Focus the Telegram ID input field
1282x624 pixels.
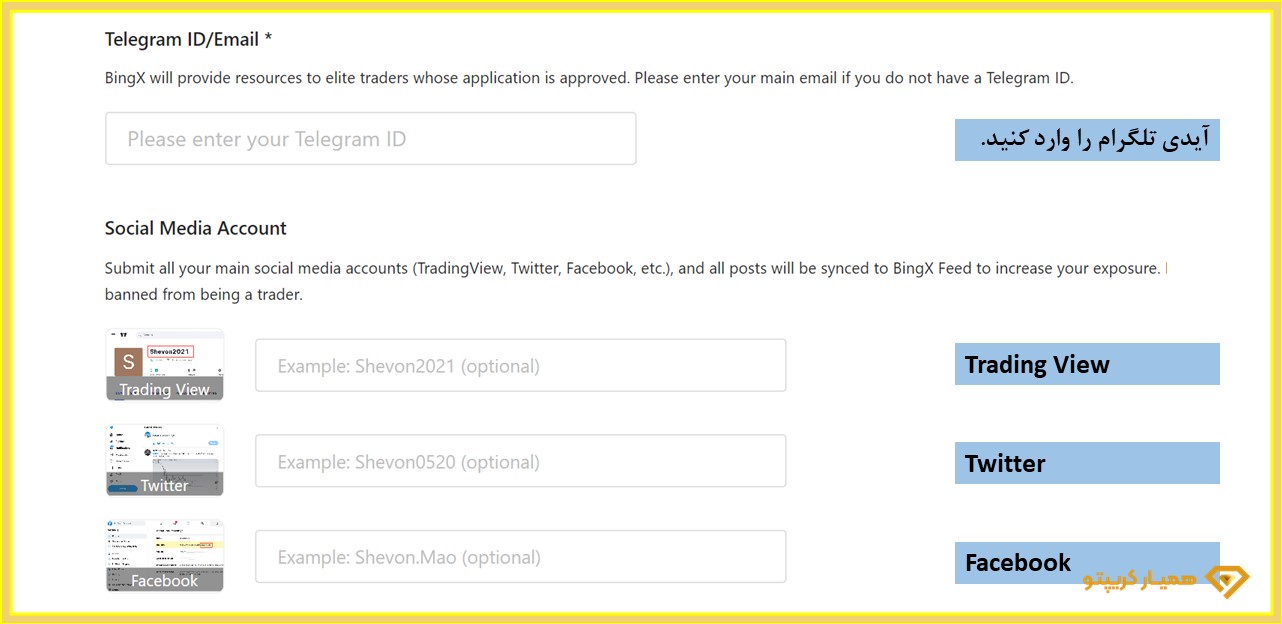pos(371,139)
